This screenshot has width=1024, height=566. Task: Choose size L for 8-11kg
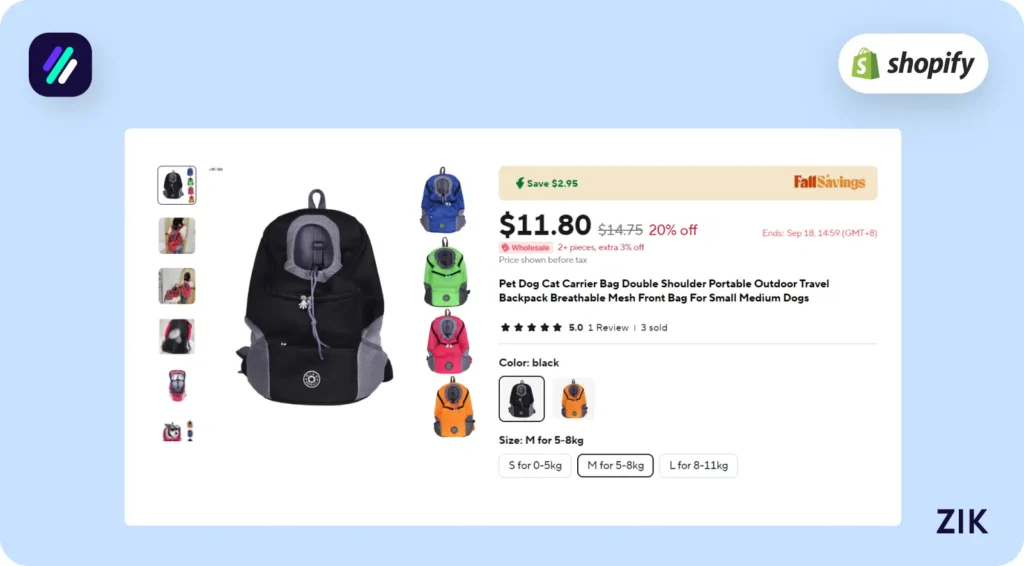pyautogui.click(x=698, y=465)
